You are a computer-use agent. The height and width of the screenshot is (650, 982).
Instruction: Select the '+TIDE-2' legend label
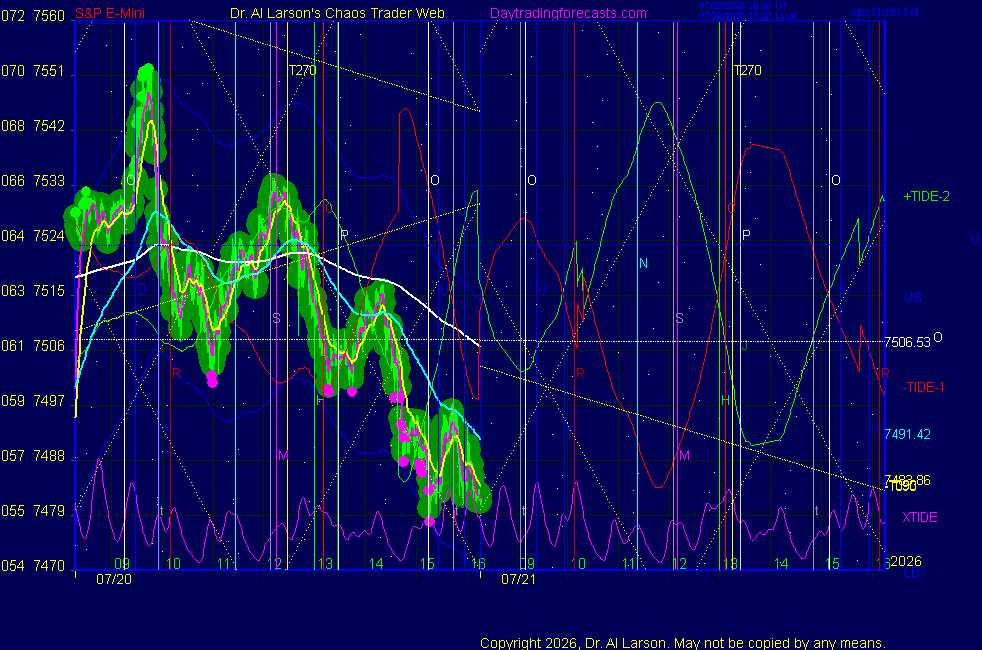926,197
